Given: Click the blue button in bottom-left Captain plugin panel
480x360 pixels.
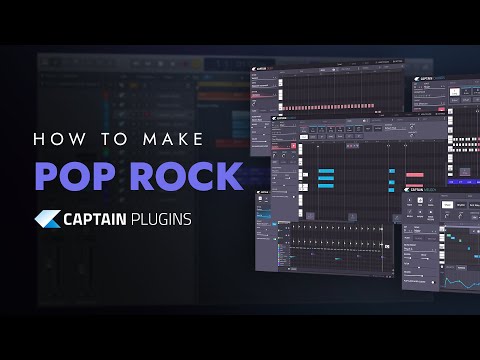Looking at the screenshot, I should click(x=274, y=224).
